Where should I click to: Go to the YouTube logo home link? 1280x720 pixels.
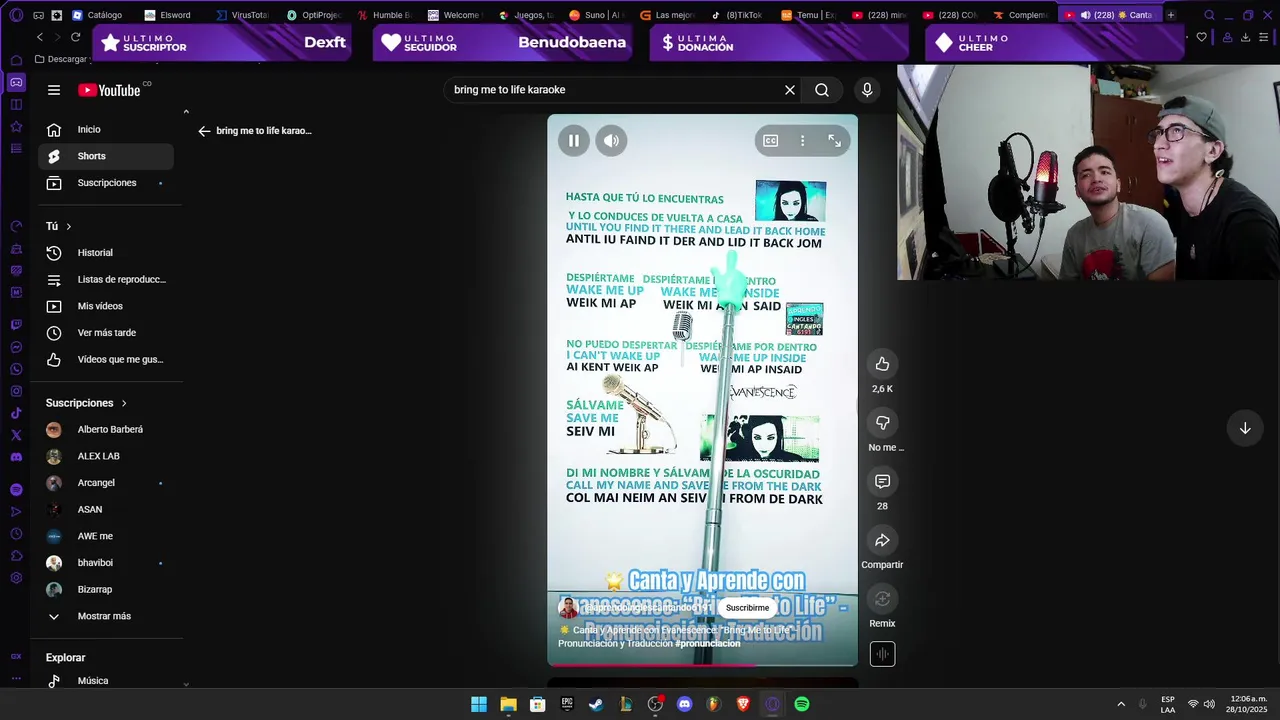coord(109,90)
